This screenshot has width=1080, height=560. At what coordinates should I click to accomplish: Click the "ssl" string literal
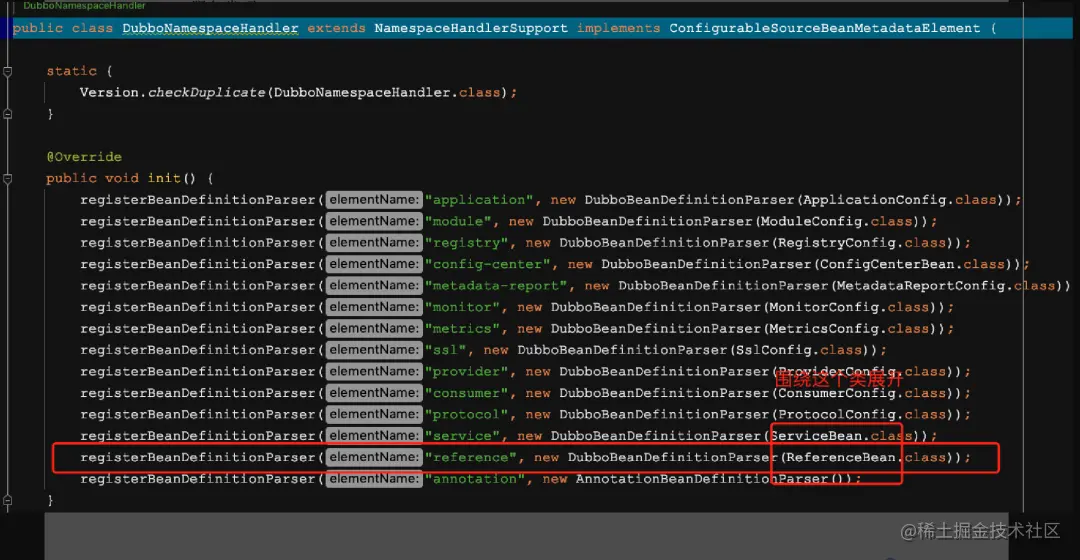pos(445,350)
